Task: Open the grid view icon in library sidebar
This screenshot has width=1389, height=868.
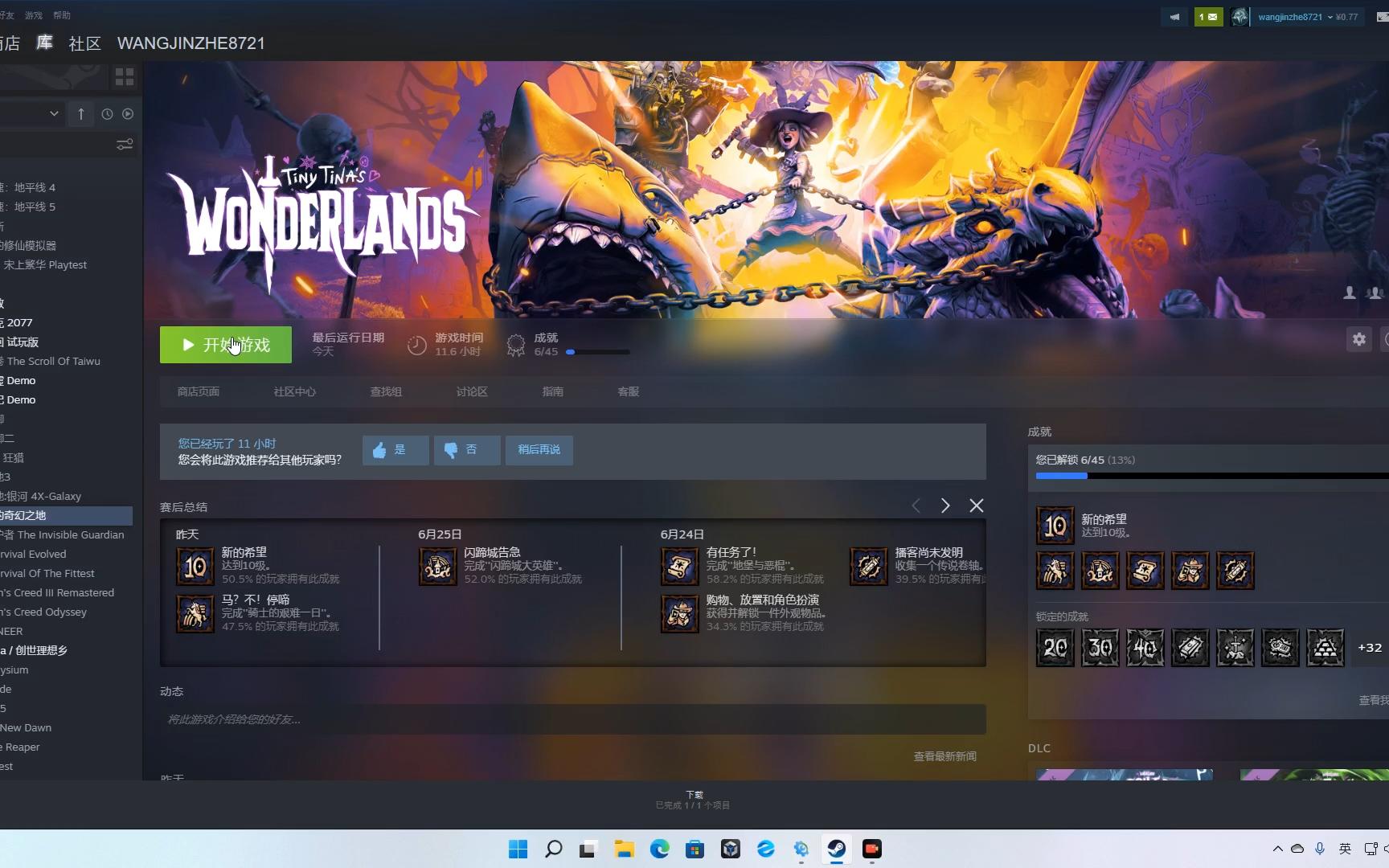Action: pos(125,76)
